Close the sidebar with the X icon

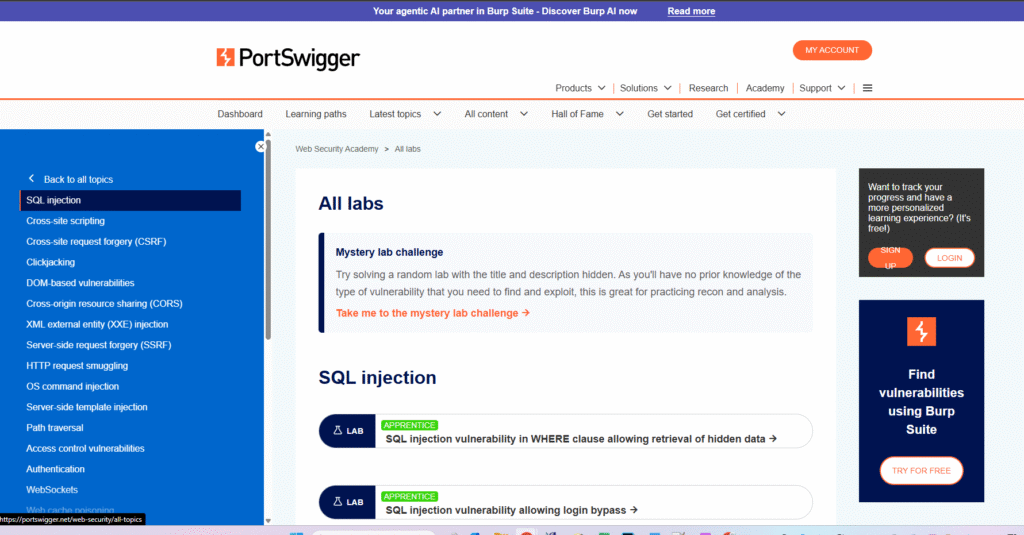261,146
